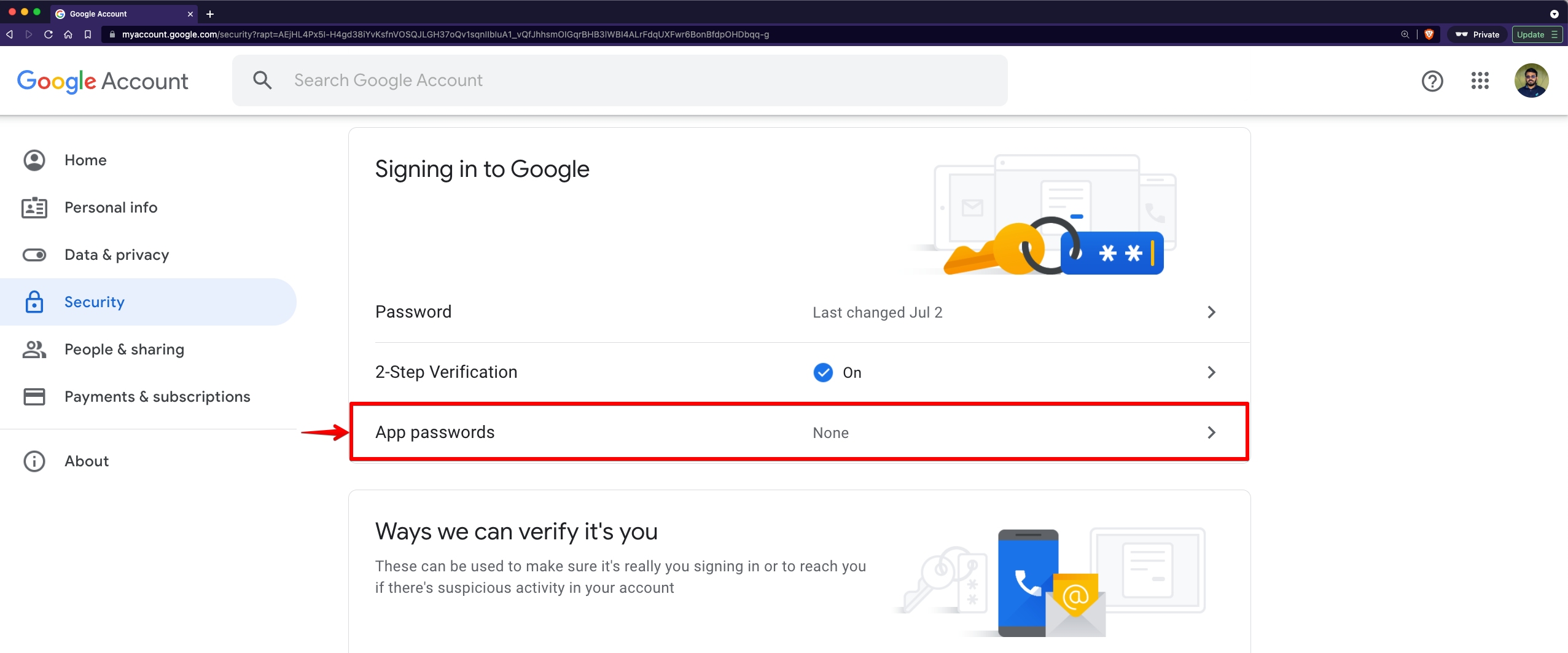Open Payments & subscriptions in the sidebar
Viewport: 1568px width, 653px height.
click(x=148, y=397)
